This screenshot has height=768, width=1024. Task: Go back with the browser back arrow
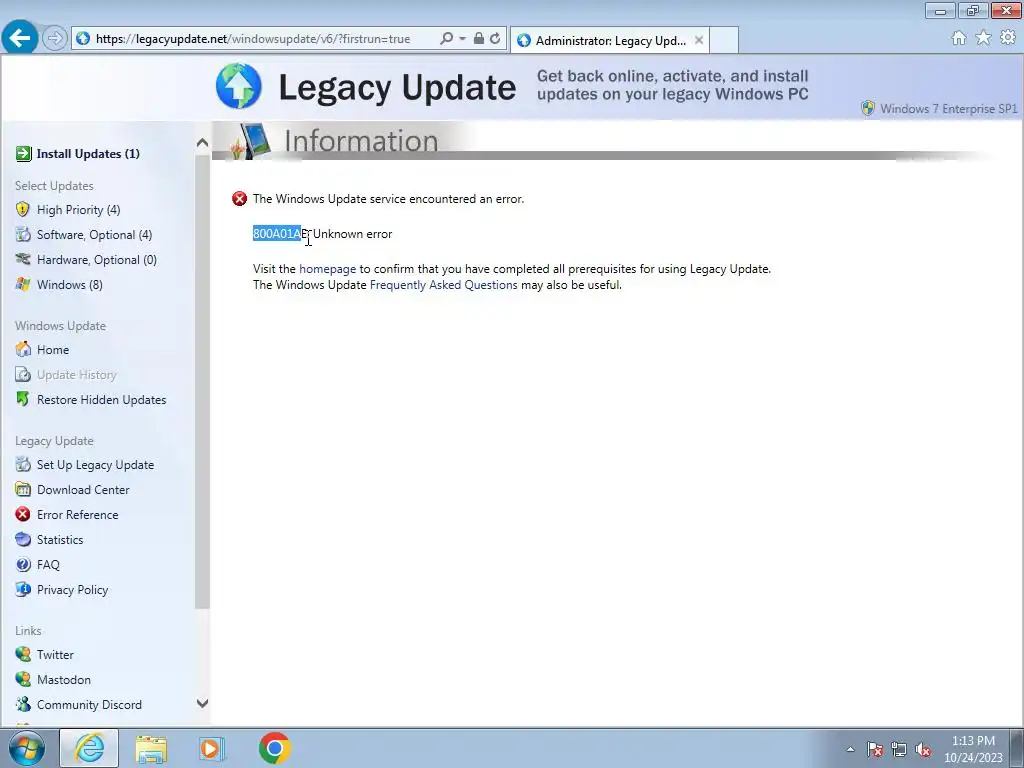coord(20,38)
